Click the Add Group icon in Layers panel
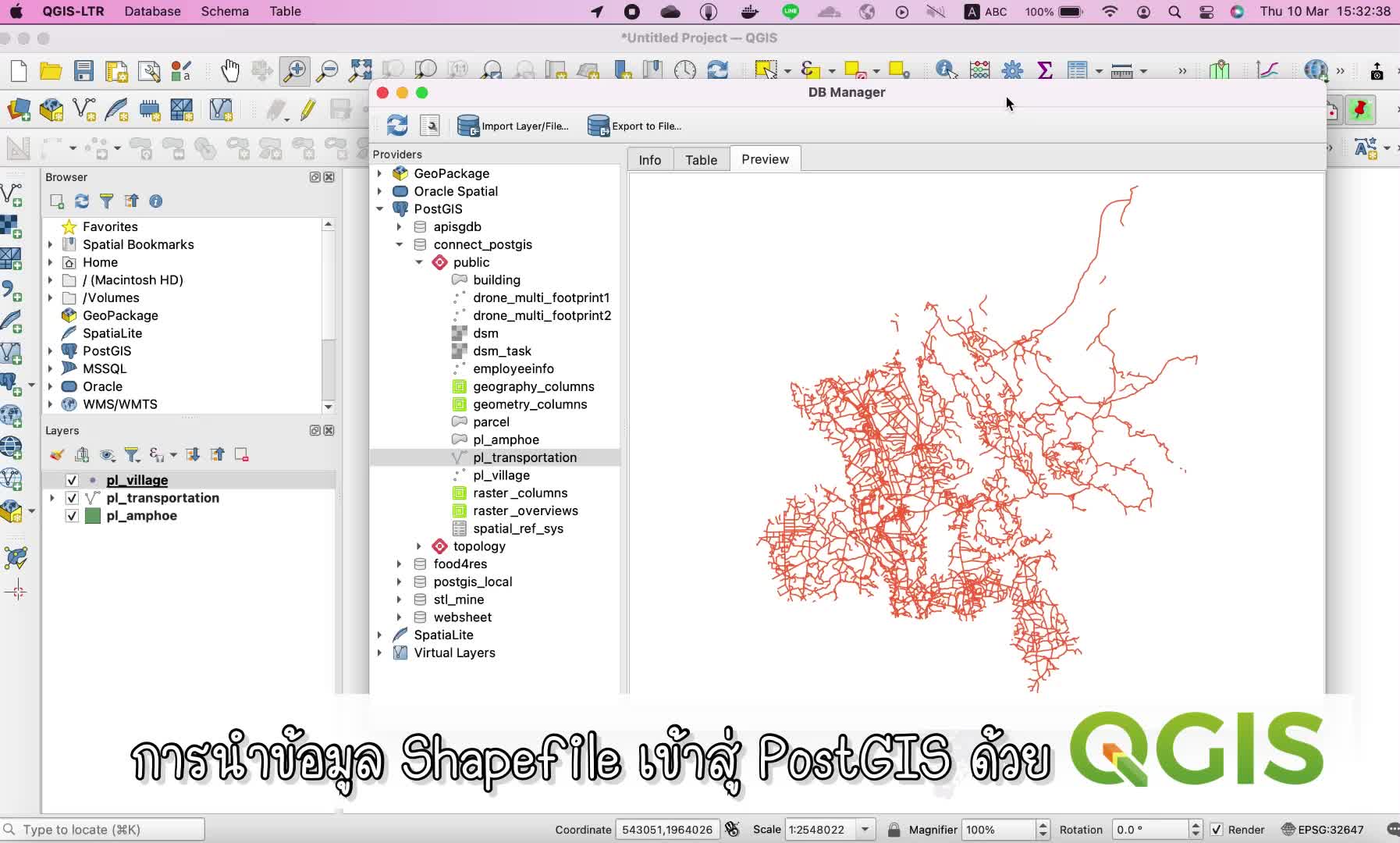 click(x=82, y=455)
